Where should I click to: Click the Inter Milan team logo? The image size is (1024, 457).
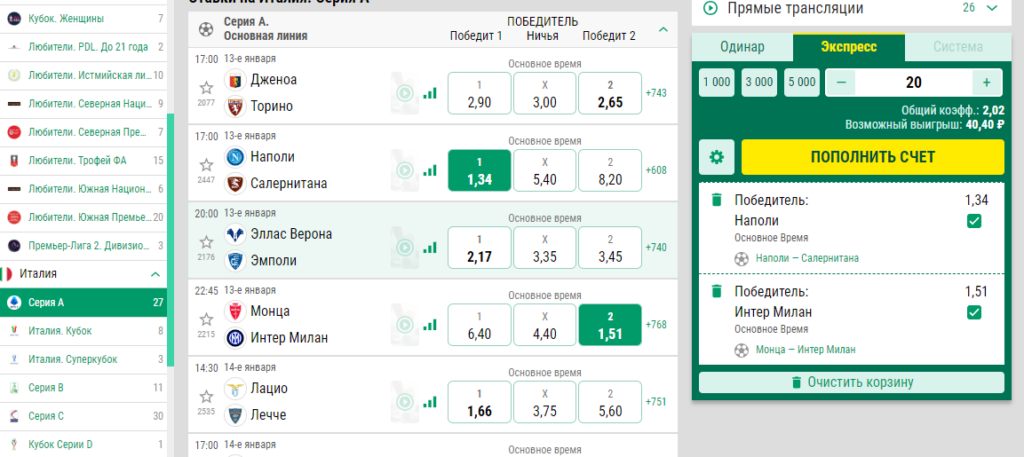(x=235, y=338)
